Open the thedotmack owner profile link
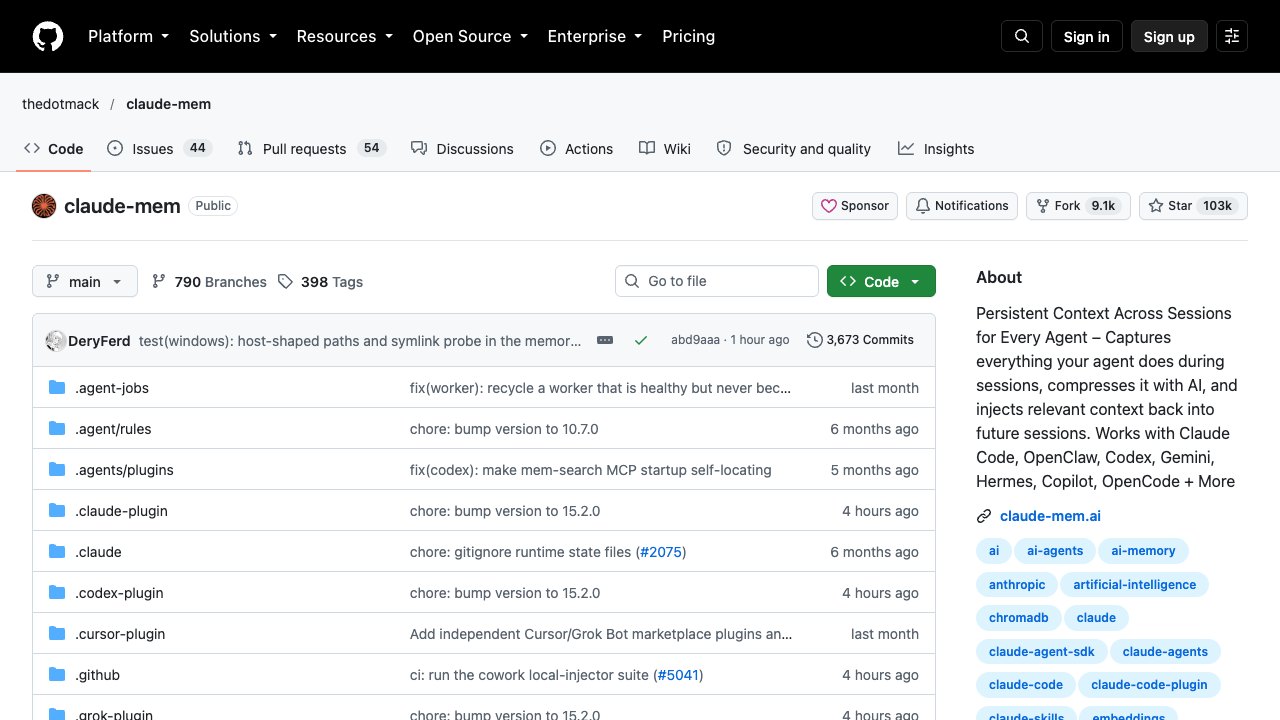The height and width of the screenshot is (720, 1280). coord(60,104)
